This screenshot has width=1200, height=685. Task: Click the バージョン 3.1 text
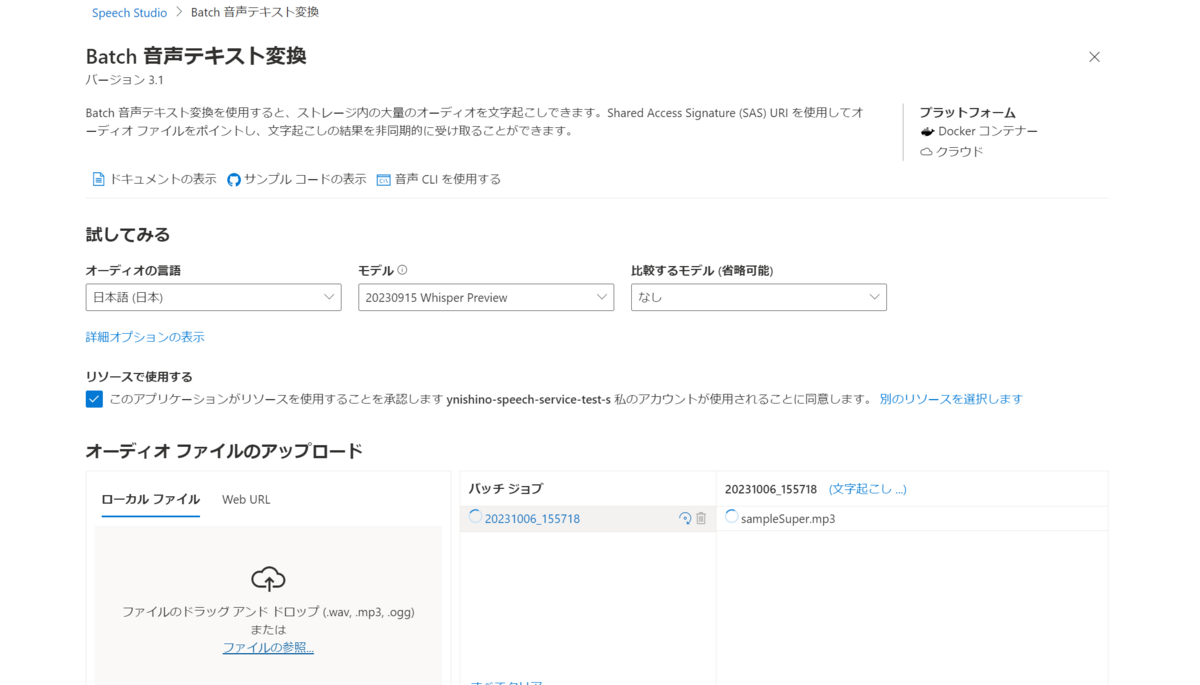tap(125, 80)
